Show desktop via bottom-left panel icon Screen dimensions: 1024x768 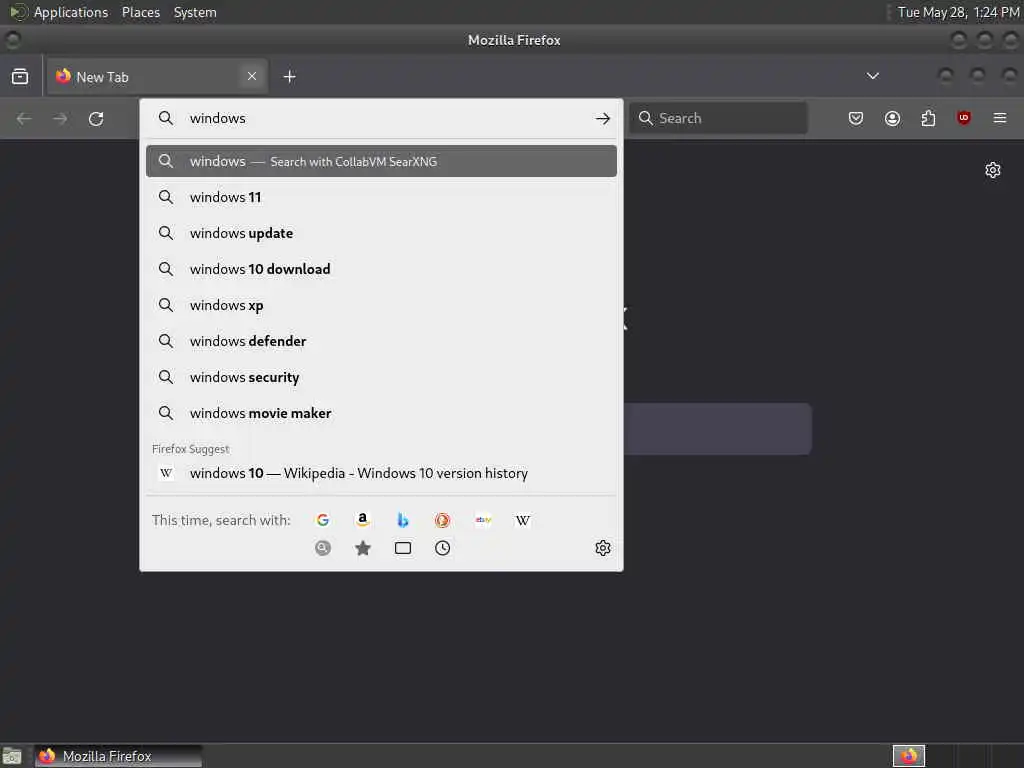pos(12,756)
